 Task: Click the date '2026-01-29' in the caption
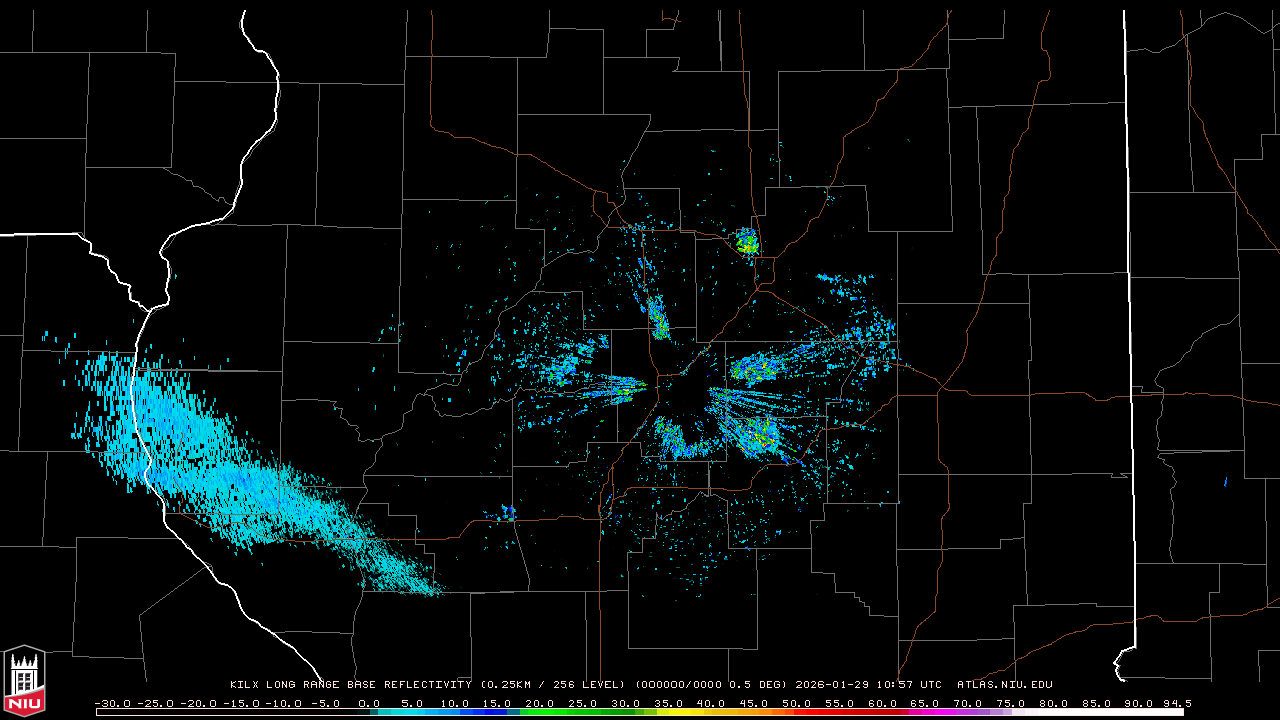click(831, 685)
